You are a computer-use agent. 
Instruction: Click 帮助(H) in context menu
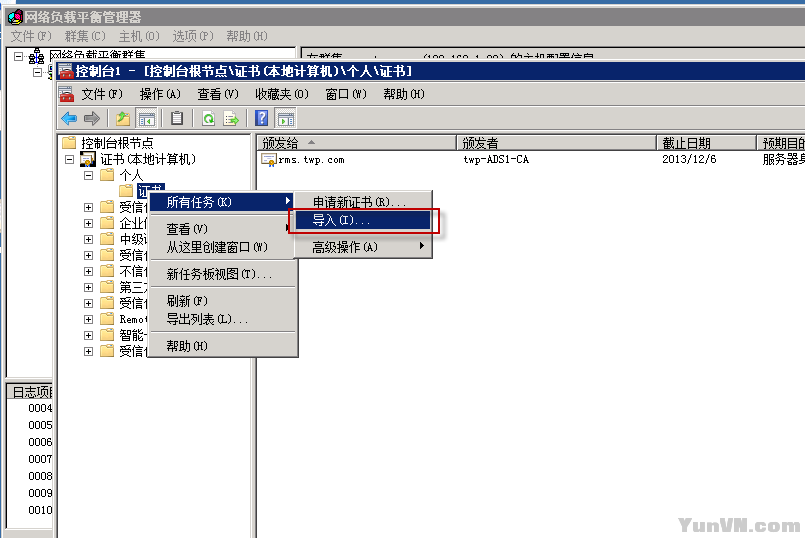222,346
